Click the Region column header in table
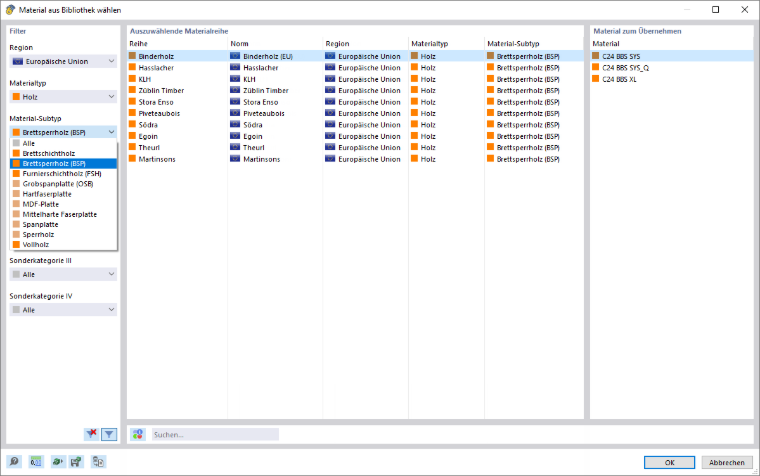760x476 pixels. click(365, 44)
